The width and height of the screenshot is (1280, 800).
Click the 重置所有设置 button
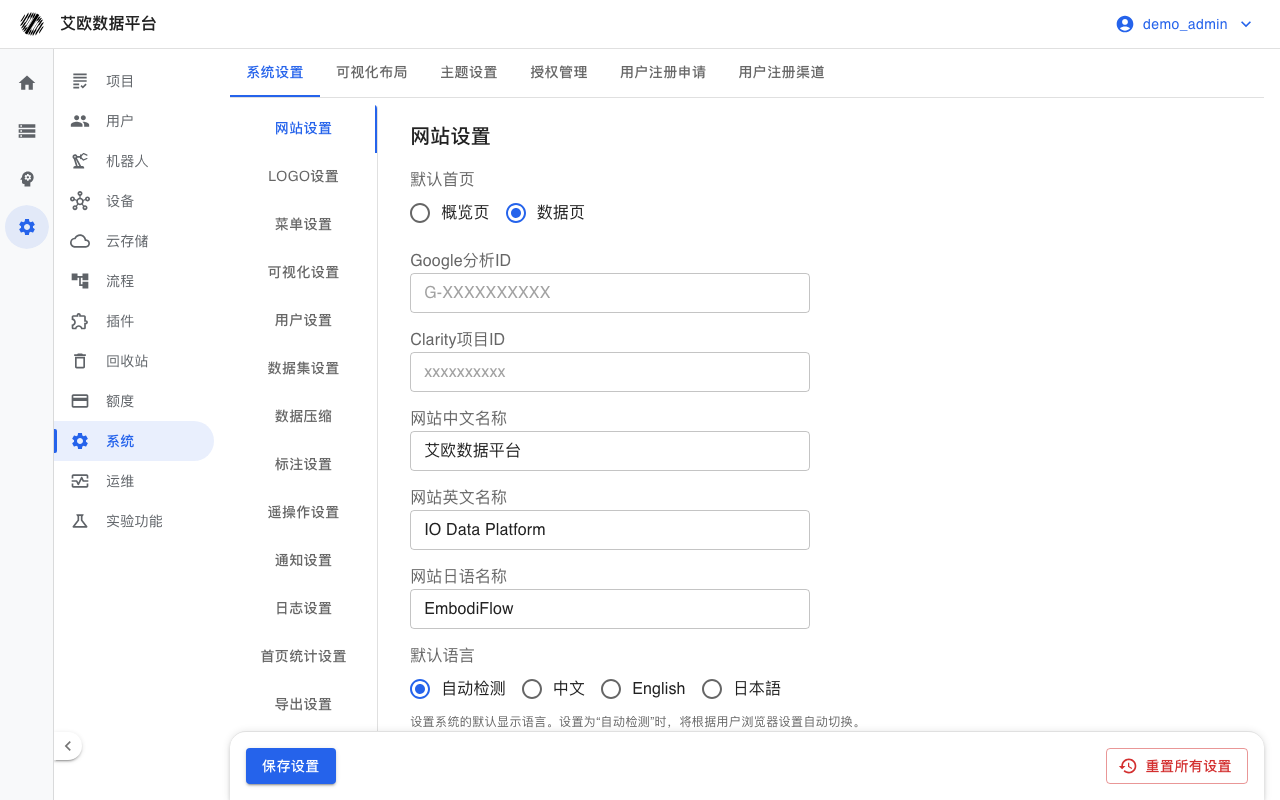pos(1177,766)
